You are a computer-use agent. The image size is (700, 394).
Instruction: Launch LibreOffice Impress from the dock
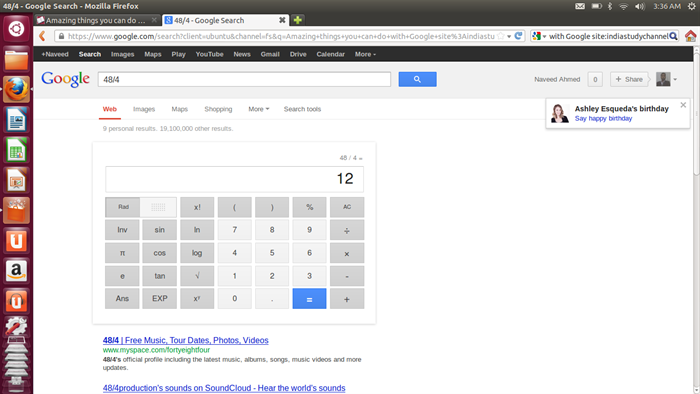17,180
